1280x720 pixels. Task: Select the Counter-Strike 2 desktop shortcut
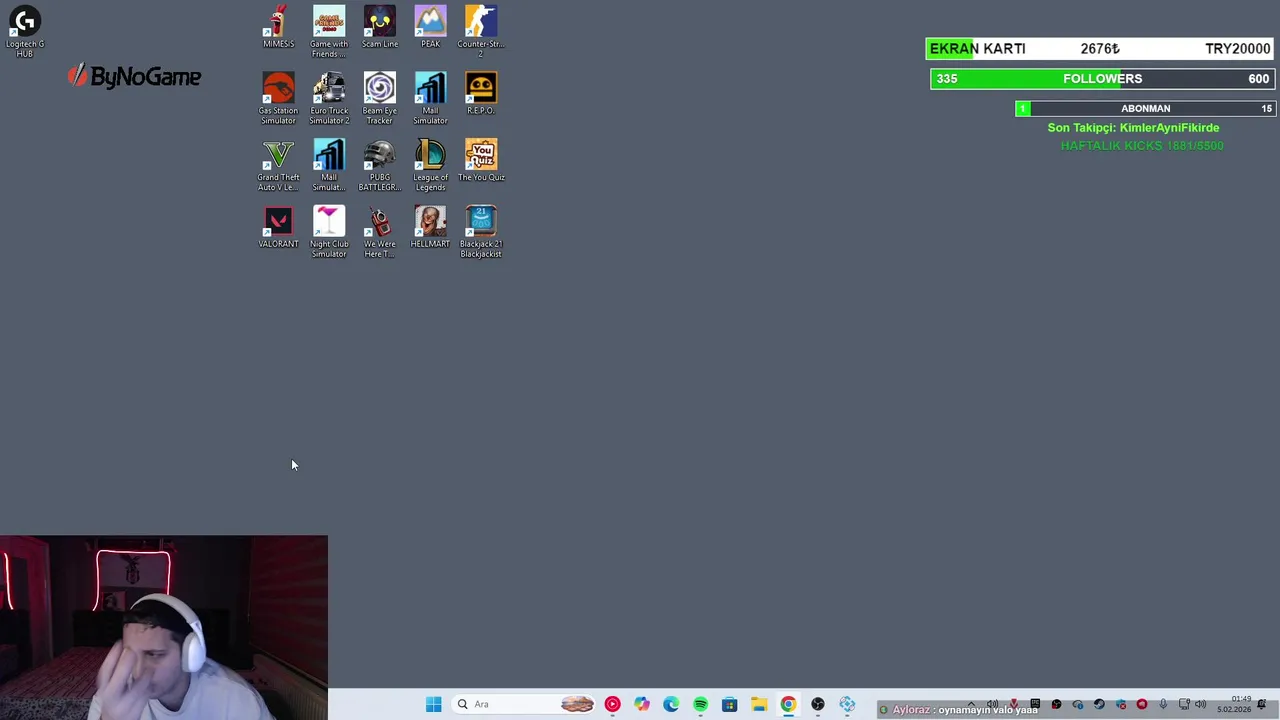tap(481, 31)
